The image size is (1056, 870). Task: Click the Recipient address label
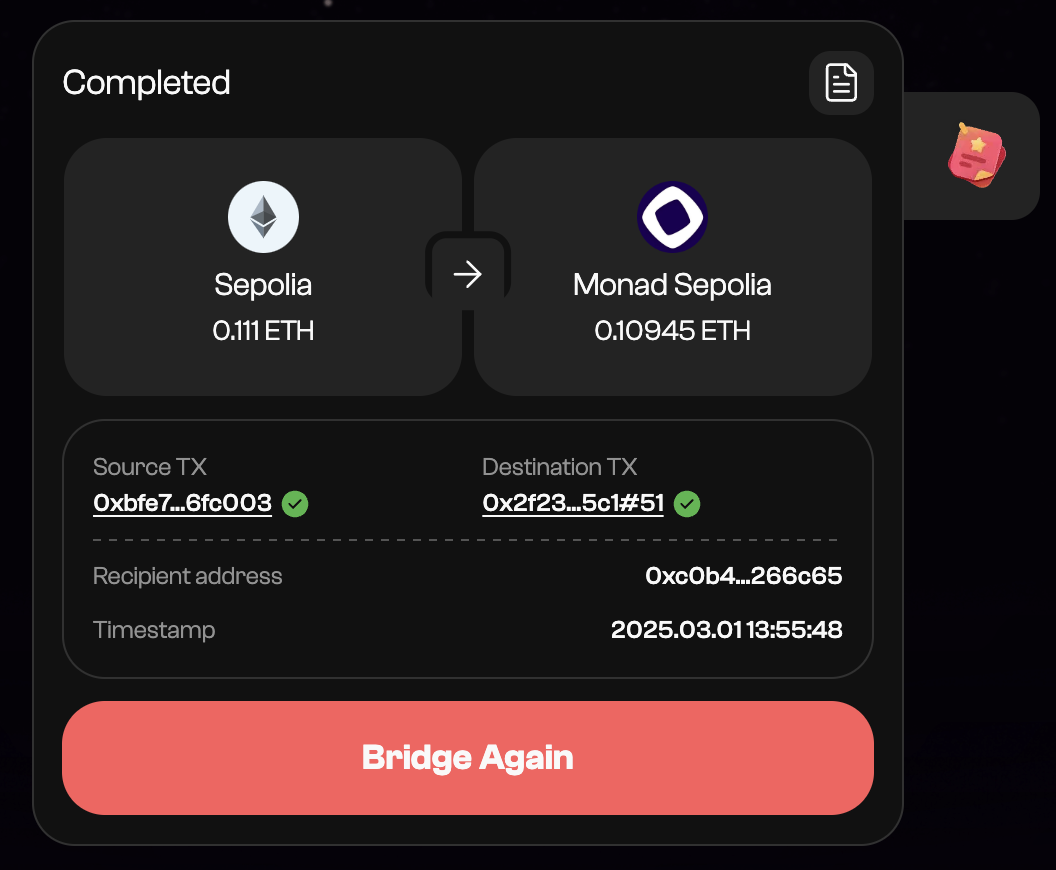pyautogui.click(x=187, y=576)
